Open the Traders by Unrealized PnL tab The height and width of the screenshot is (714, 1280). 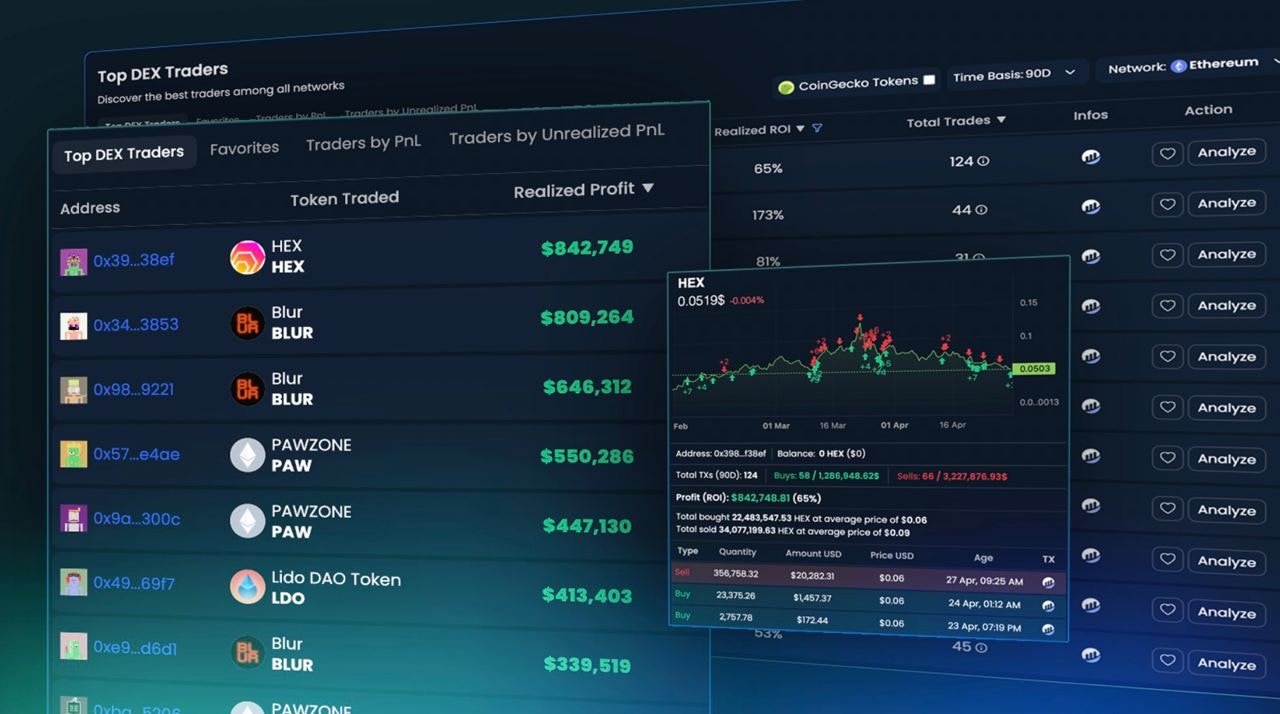click(x=556, y=133)
